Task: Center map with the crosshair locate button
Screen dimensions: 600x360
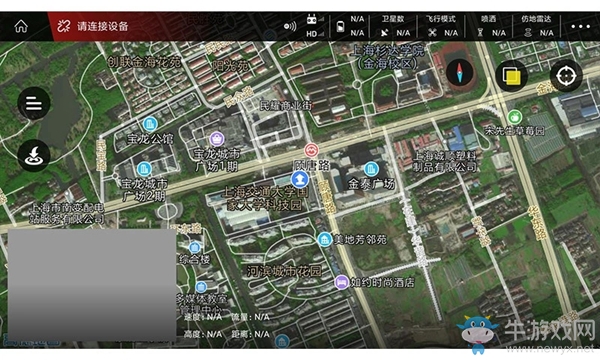Action: (566, 75)
